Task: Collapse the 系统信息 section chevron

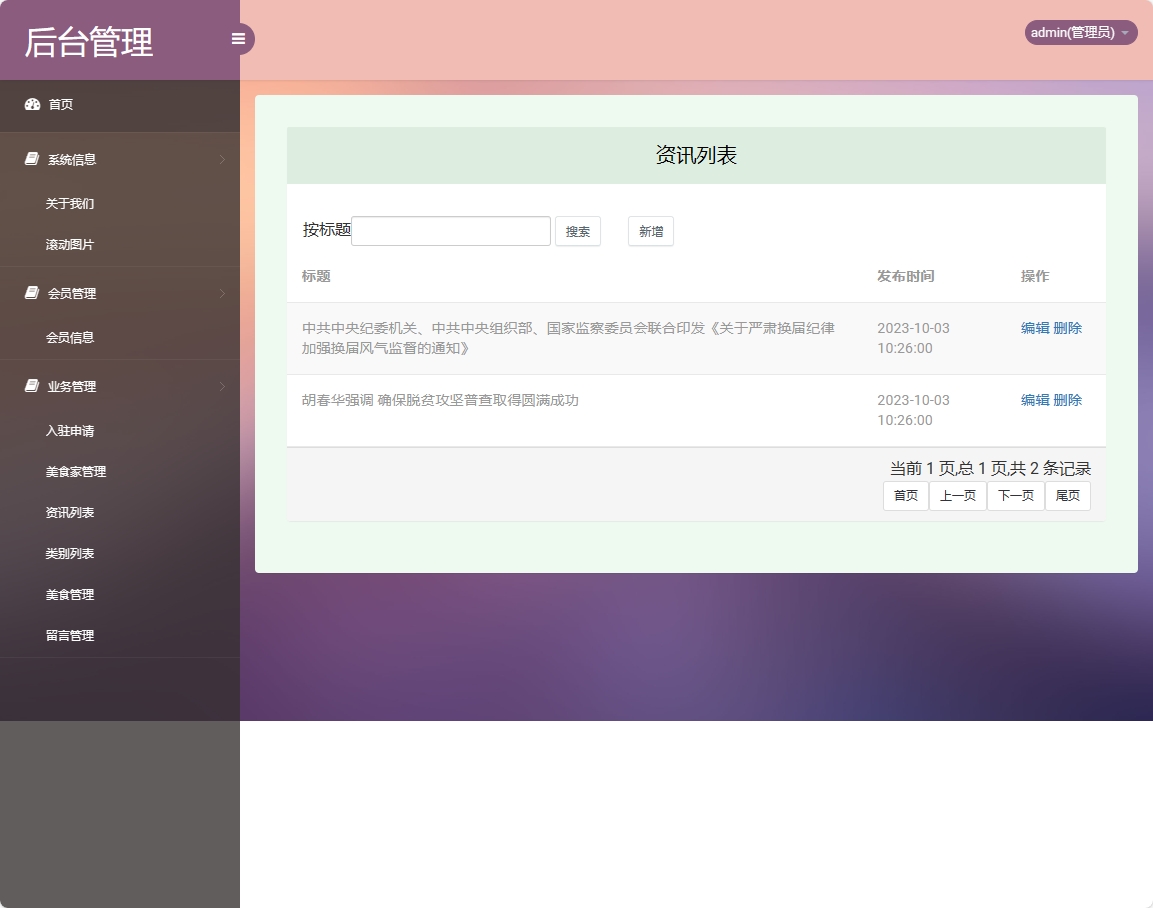Action: pyautogui.click(x=222, y=159)
